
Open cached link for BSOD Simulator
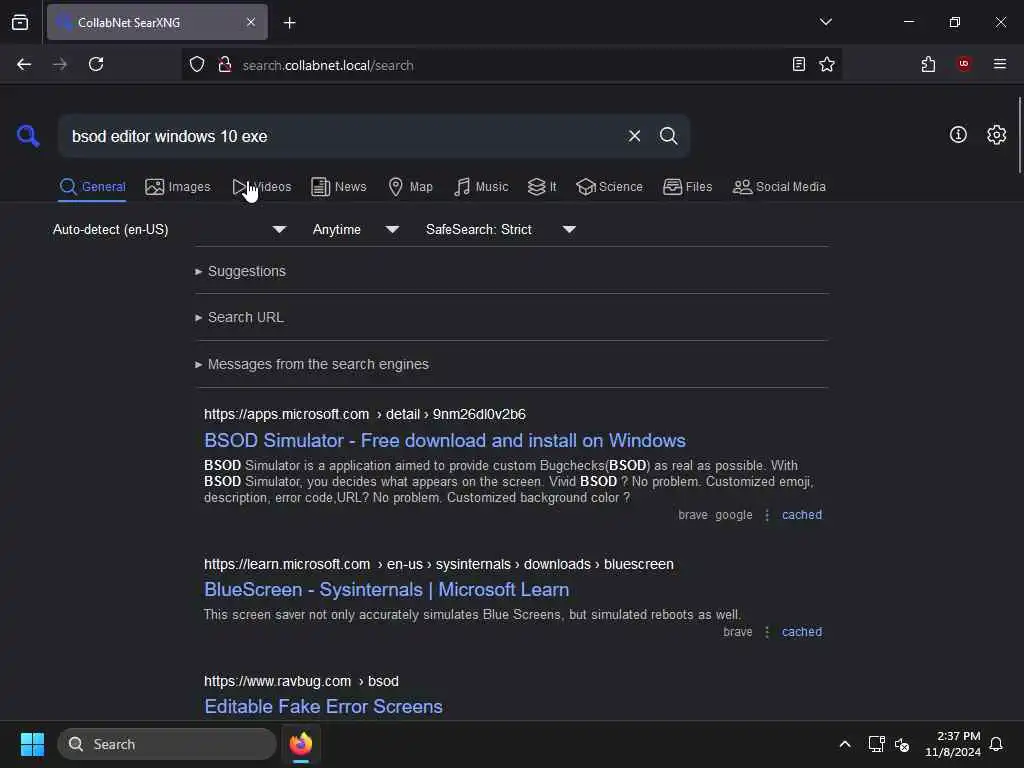(801, 515)
